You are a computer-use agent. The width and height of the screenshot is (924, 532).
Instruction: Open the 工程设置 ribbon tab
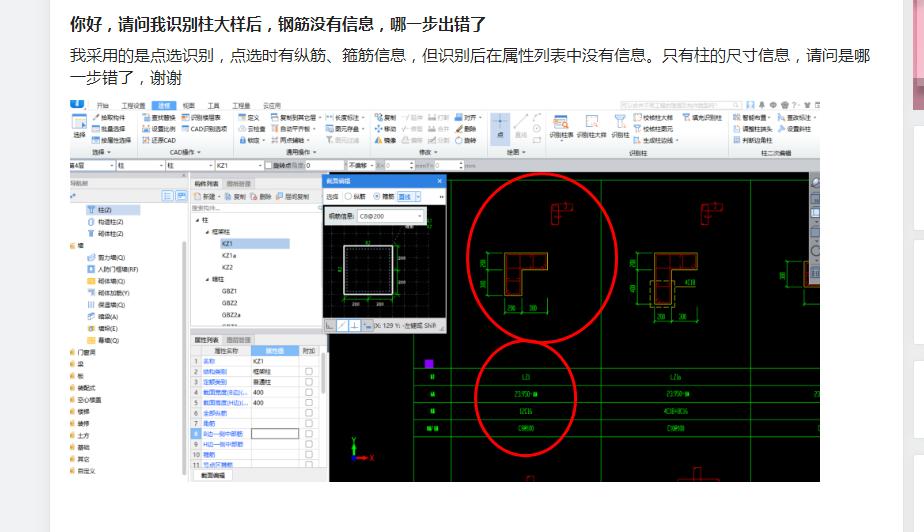click(133, 106)
